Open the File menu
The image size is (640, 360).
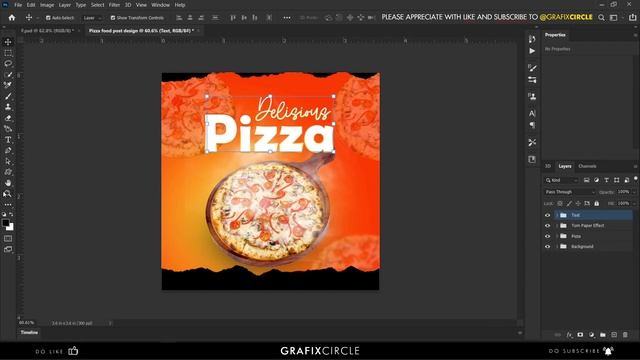click(x=18, y=5)
